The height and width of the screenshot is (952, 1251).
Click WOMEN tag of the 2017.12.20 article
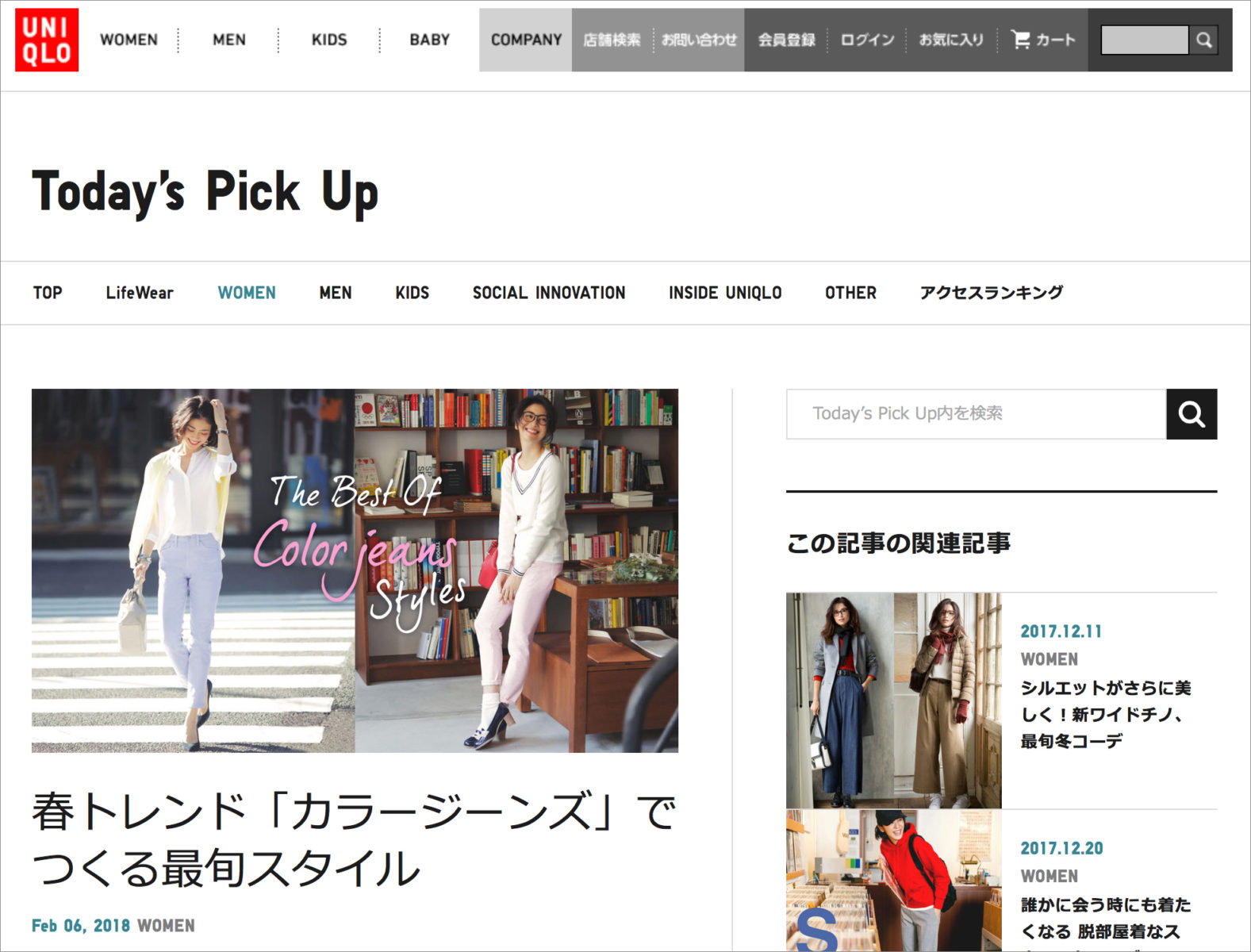coord(1049,876)
